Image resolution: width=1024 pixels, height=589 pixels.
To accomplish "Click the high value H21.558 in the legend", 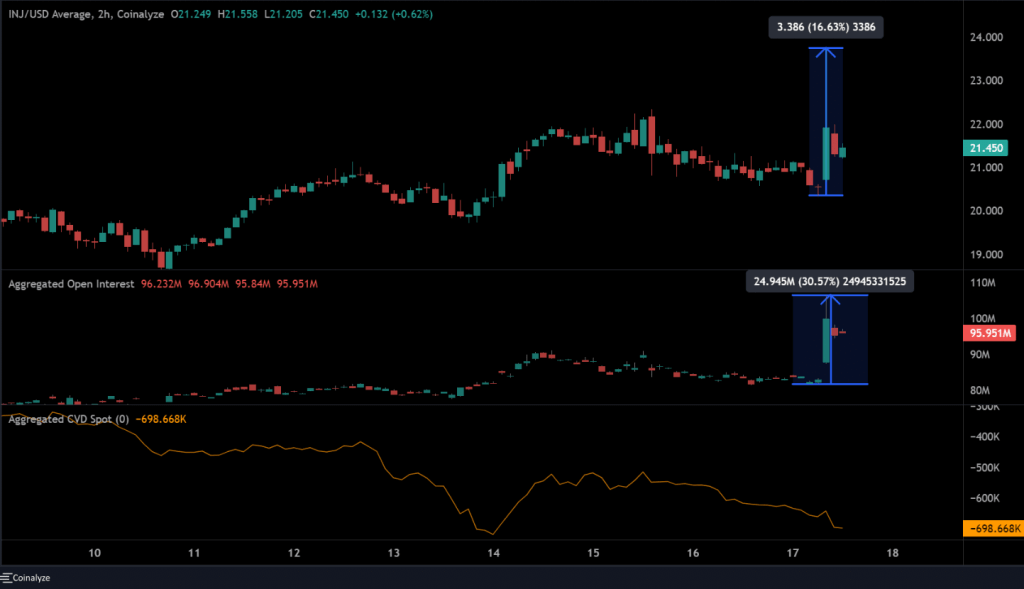I will point(238,14).
